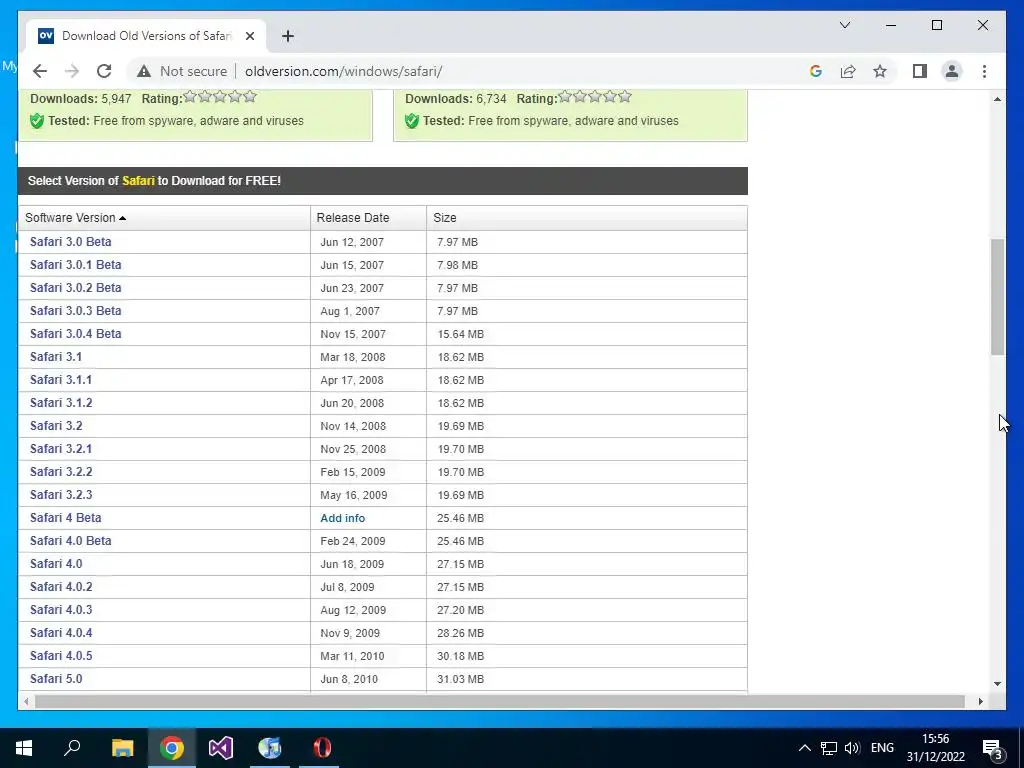Focus the address bar URL
This screenshot has height=768, width=1024.
(344, 71)
